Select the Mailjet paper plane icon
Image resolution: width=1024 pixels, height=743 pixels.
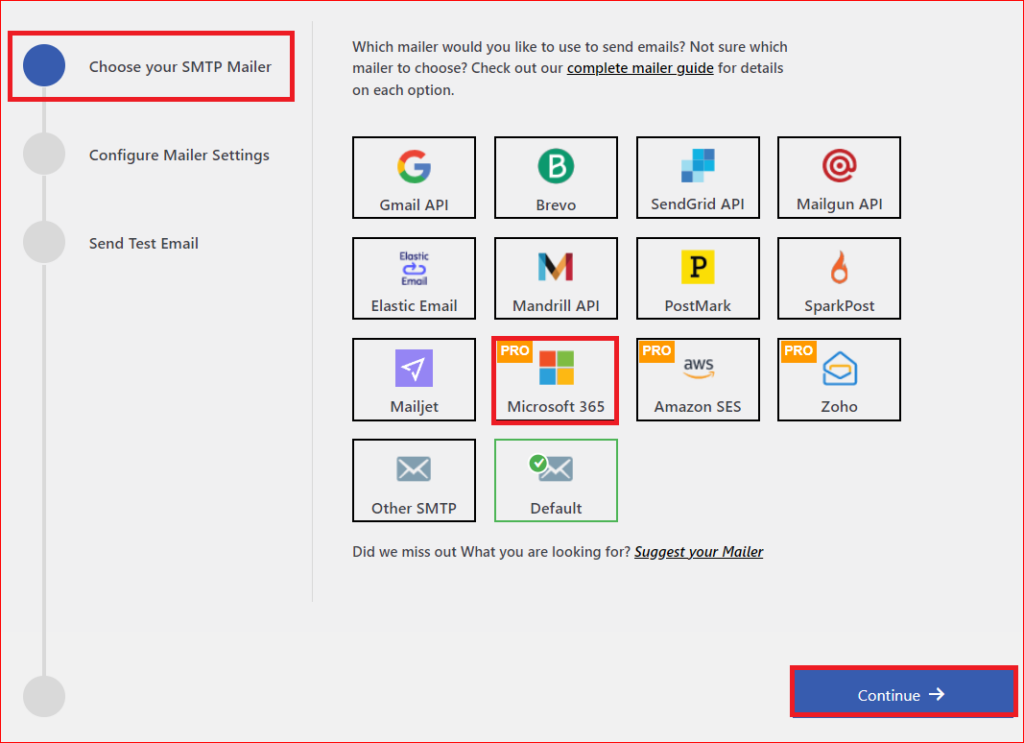[x=413, y=380]
